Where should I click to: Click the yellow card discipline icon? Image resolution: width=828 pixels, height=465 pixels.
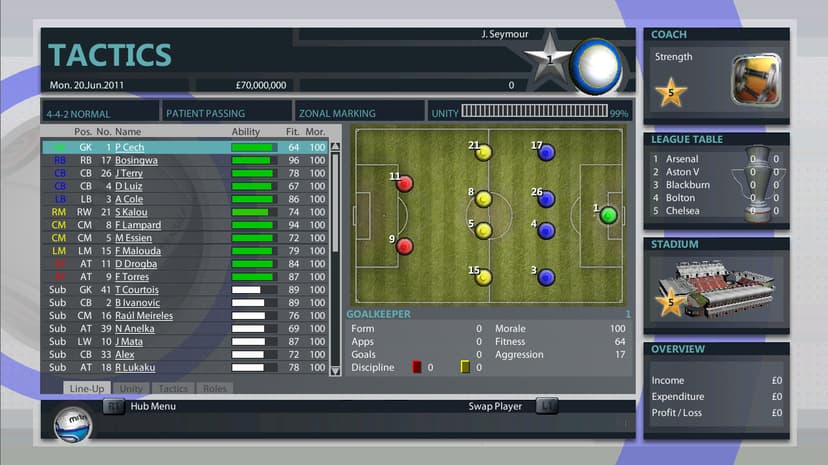(465, 367)
